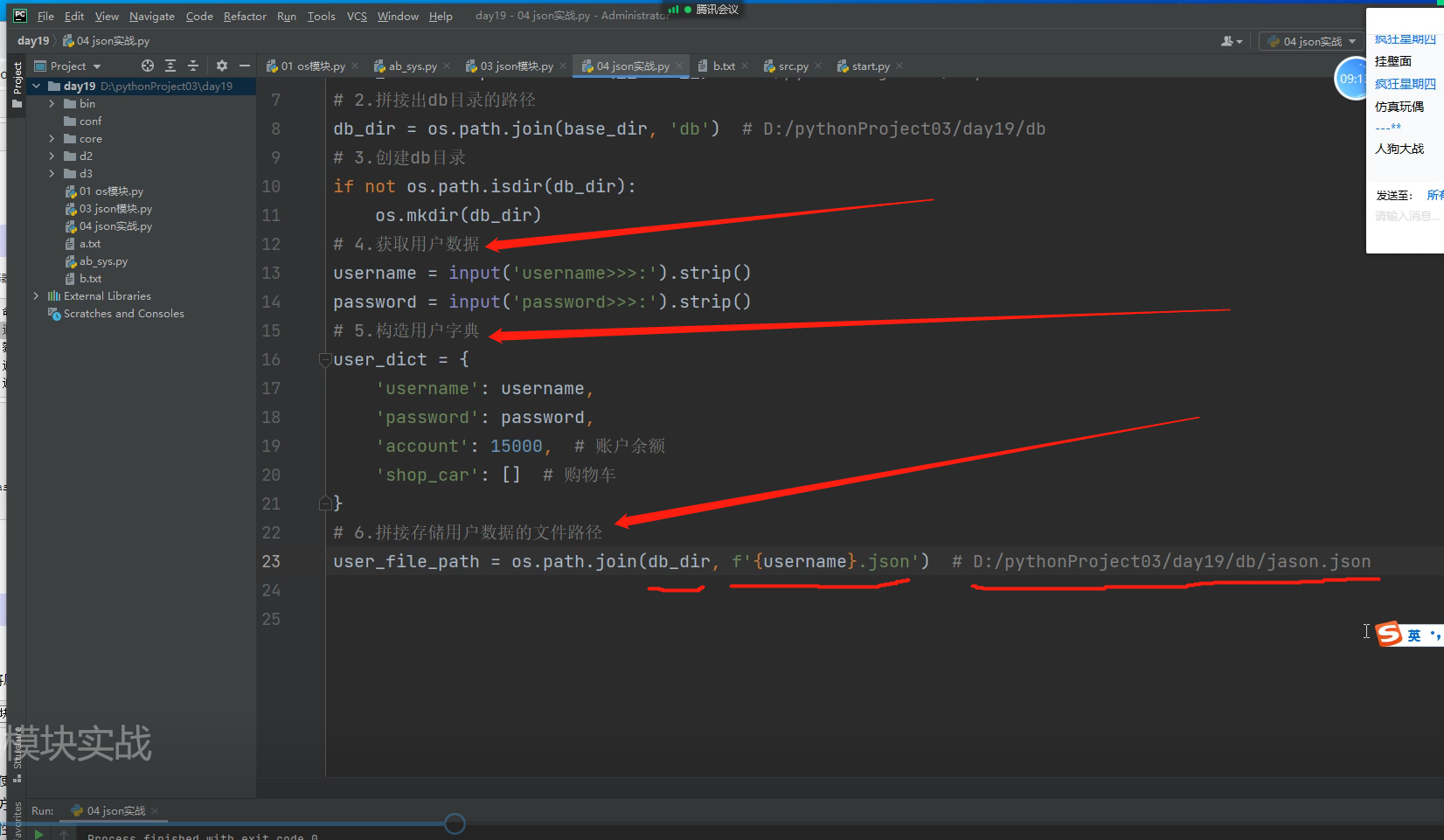Open the user account dropdown icon

[x=1232, y=41]
